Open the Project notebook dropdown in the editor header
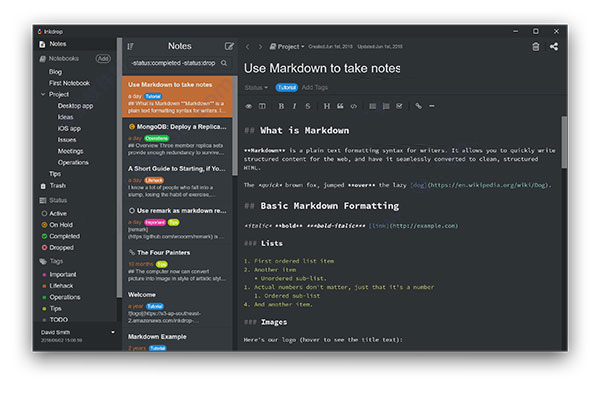This screenshot has width=600, height=400. click(x=287, y=47)
